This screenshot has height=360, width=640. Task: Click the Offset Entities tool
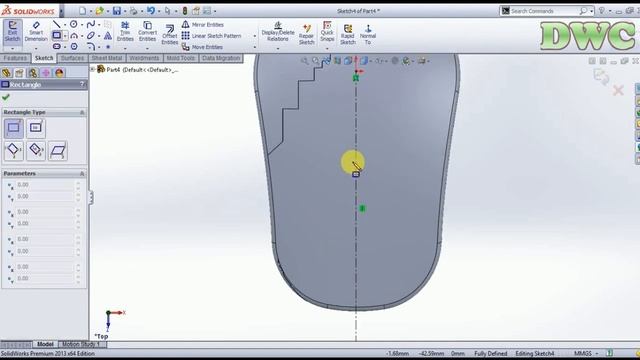(169, 34)
